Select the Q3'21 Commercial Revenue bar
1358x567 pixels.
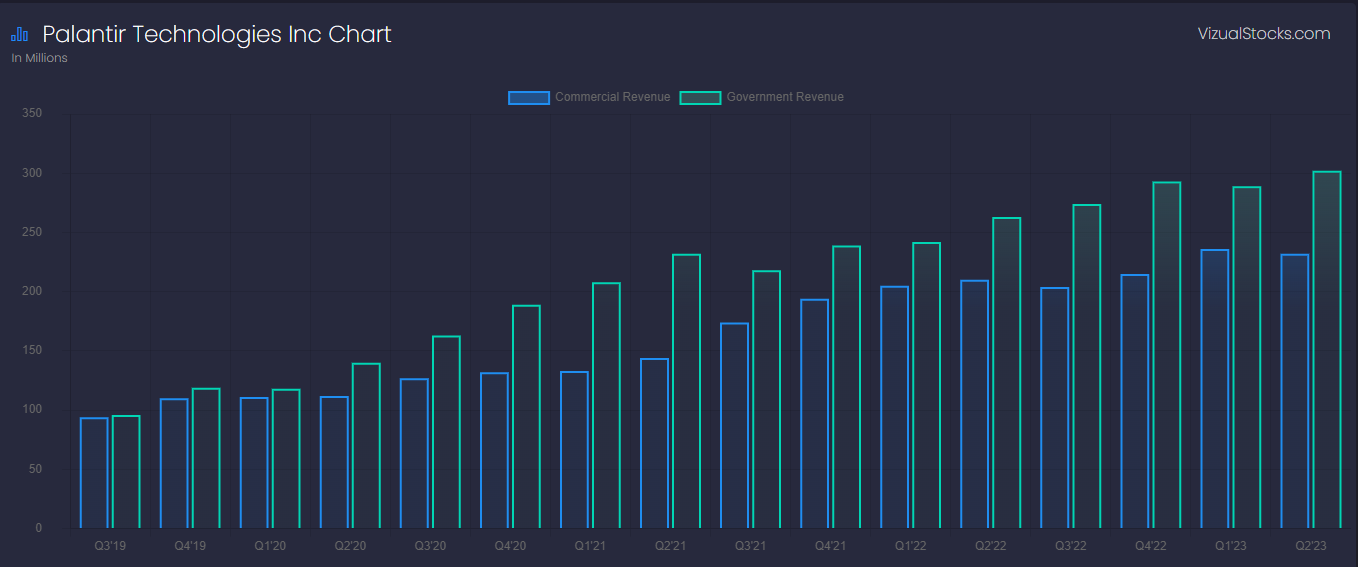coord(734,425)
